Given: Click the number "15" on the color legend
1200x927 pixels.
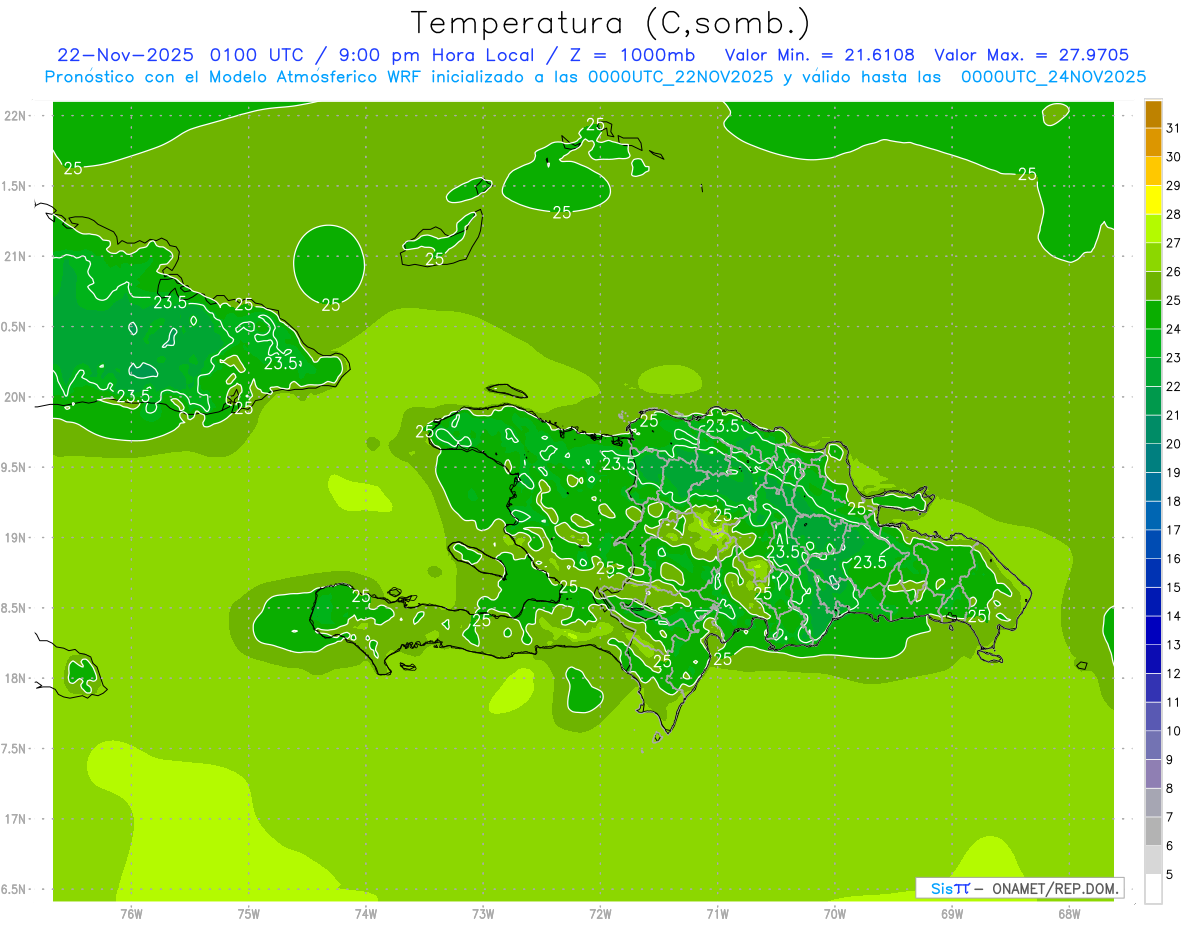Looking at the screenshot, I should [1174, 587].
